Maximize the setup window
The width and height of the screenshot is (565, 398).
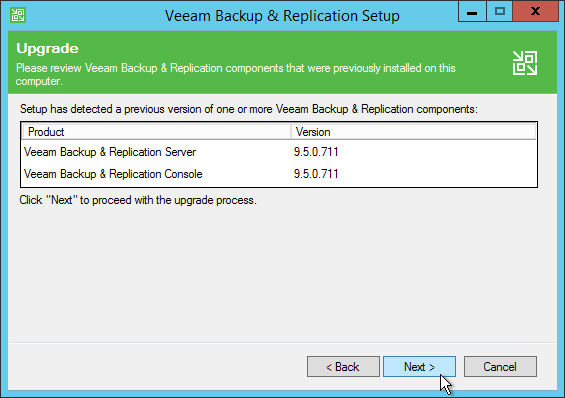(500, 12)
